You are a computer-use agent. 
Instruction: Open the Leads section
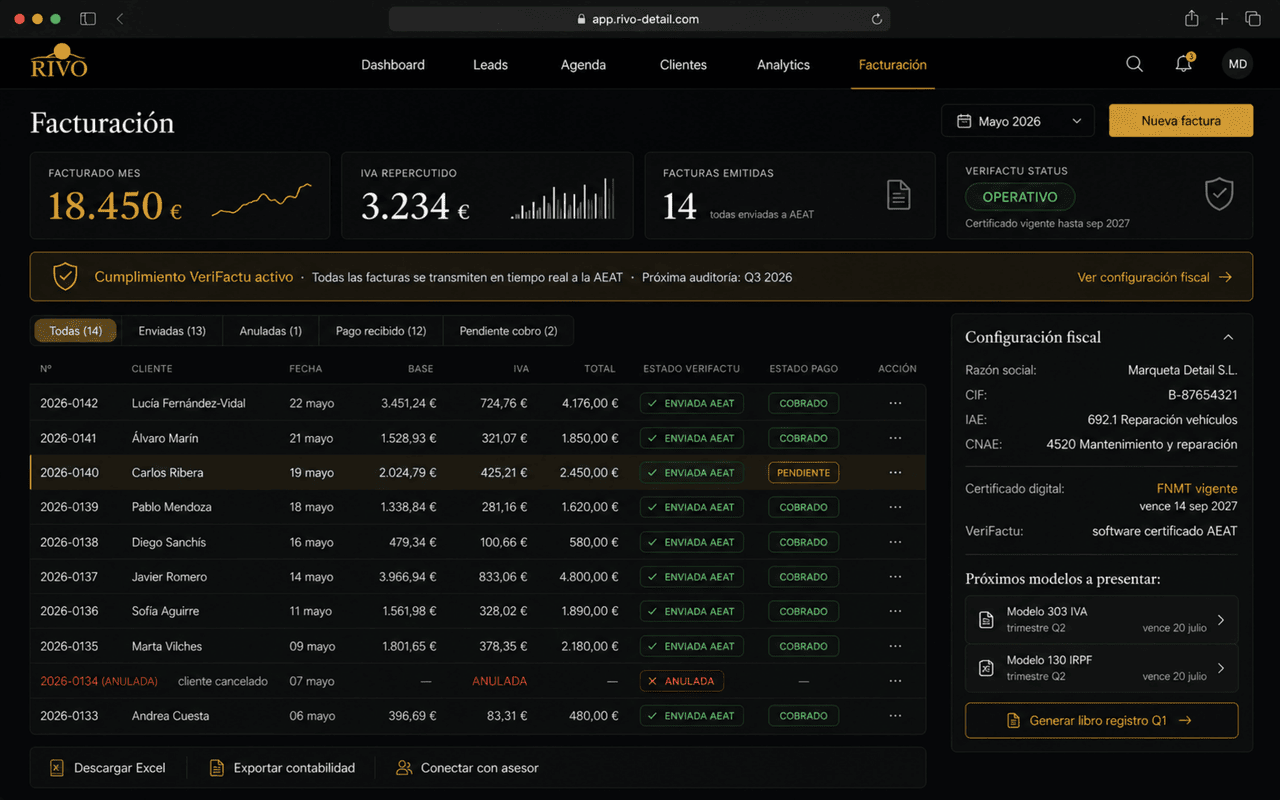coord(490,65)
